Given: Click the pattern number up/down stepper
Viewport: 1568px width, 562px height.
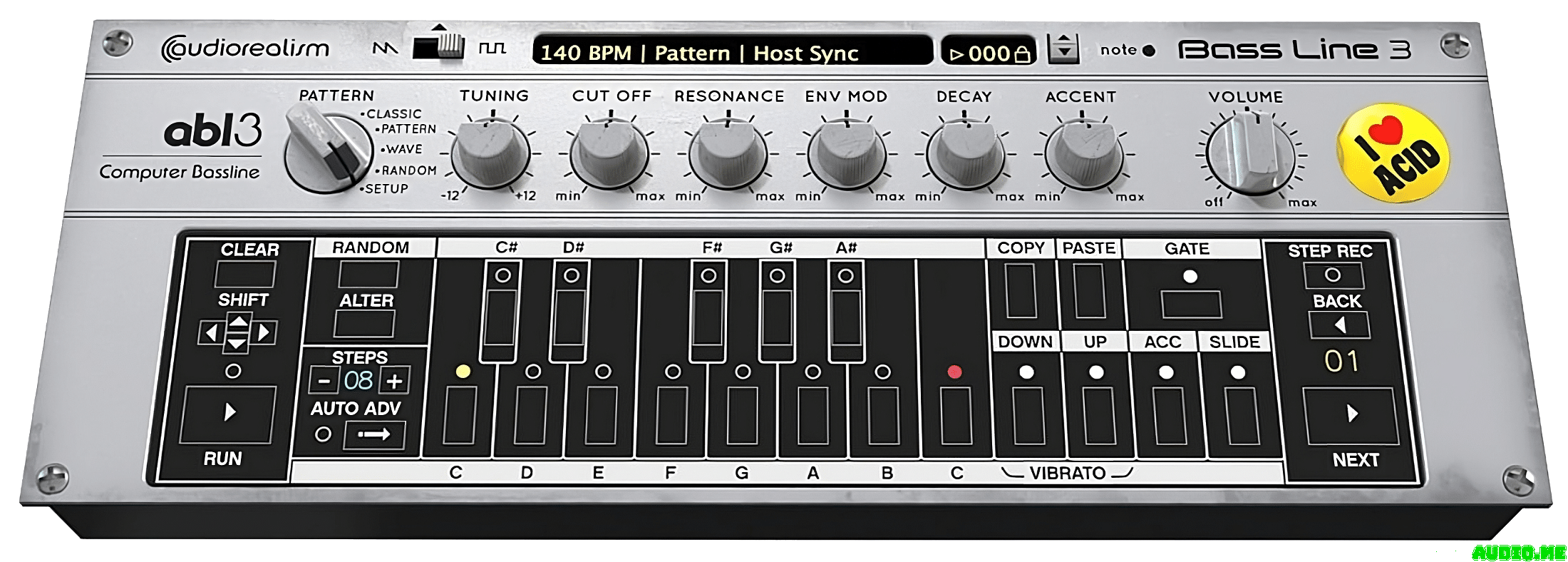Looking at the screenshot, I should click(1063, 48).
